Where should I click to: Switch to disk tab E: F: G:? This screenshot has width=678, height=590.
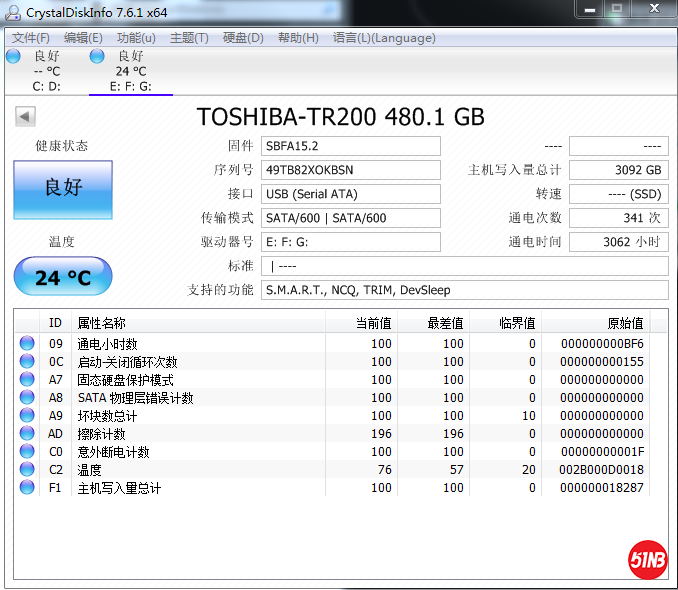point(131,71)
